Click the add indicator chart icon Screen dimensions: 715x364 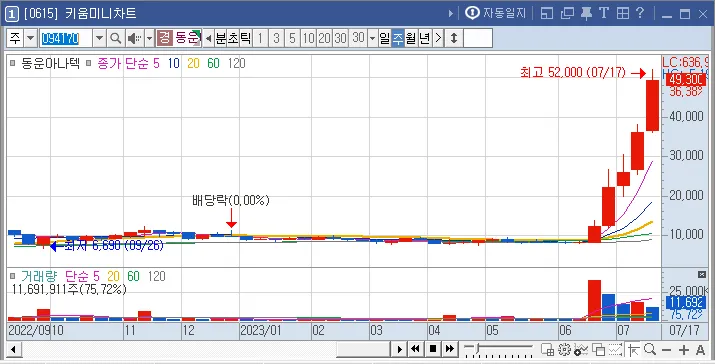pos(581,350)
